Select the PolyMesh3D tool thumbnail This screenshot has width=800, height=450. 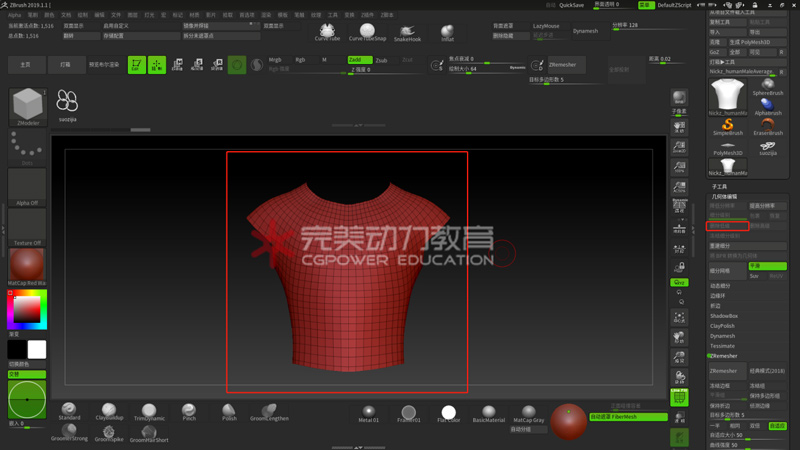pyautogui.click(x=728, y=147)
